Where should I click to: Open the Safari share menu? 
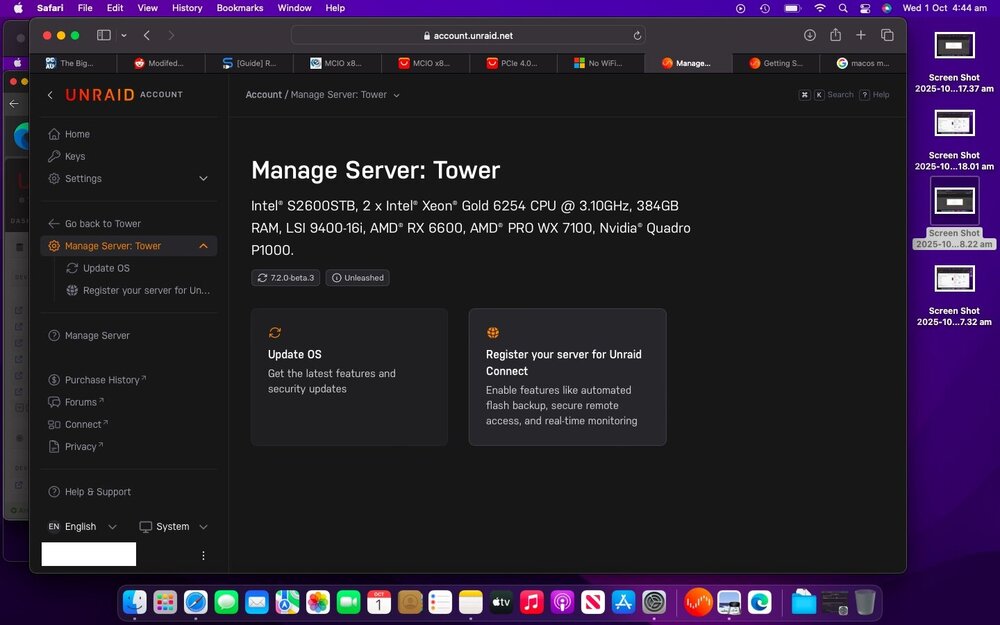[835, 35]
